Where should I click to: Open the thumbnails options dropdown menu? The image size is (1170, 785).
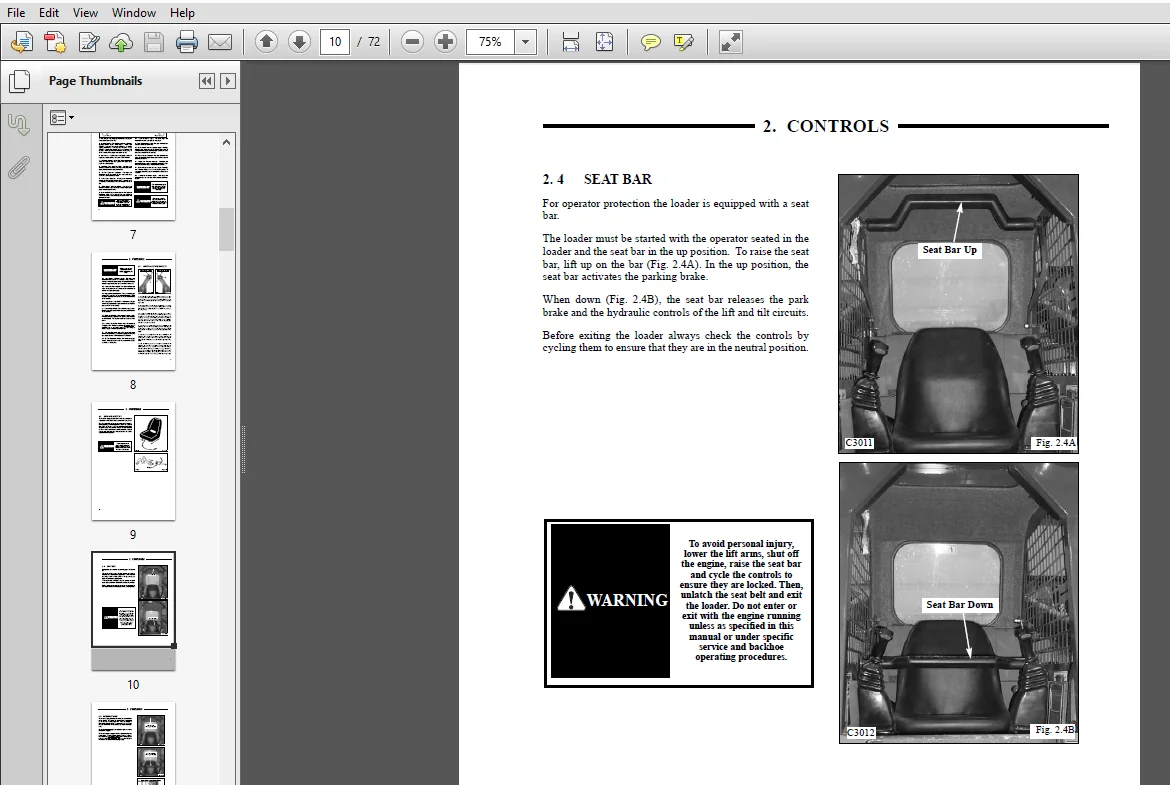62,118
